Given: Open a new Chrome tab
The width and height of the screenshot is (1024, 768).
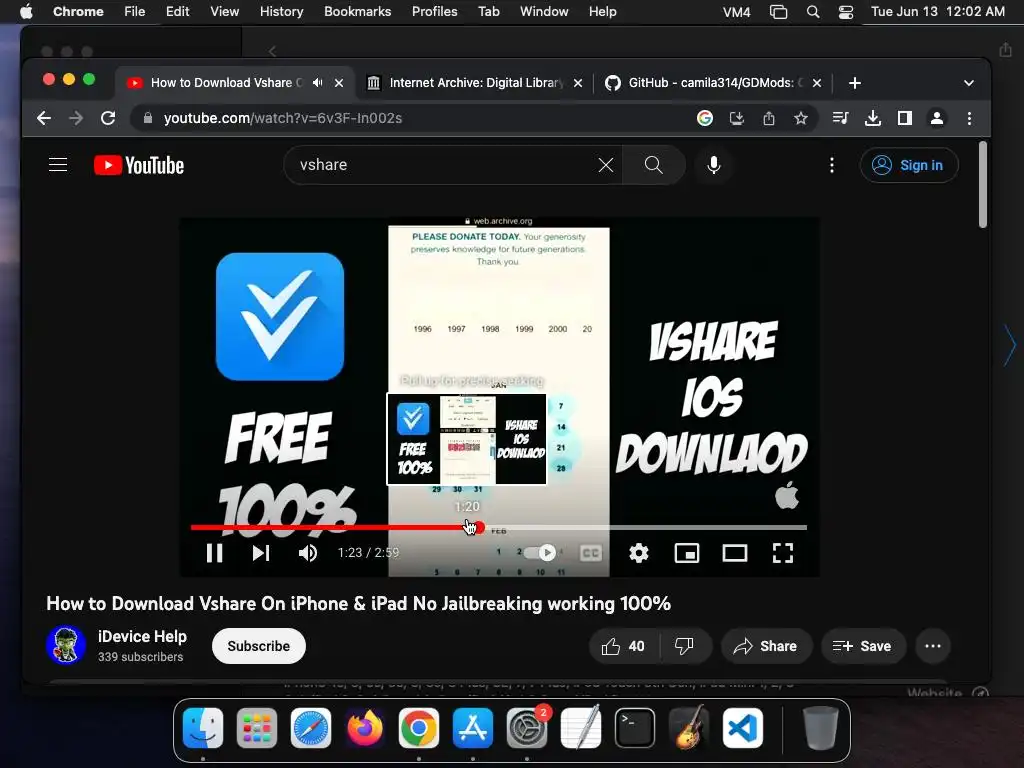Looking at the screenshot, I should pyautogui.click(x=855, y=83).
